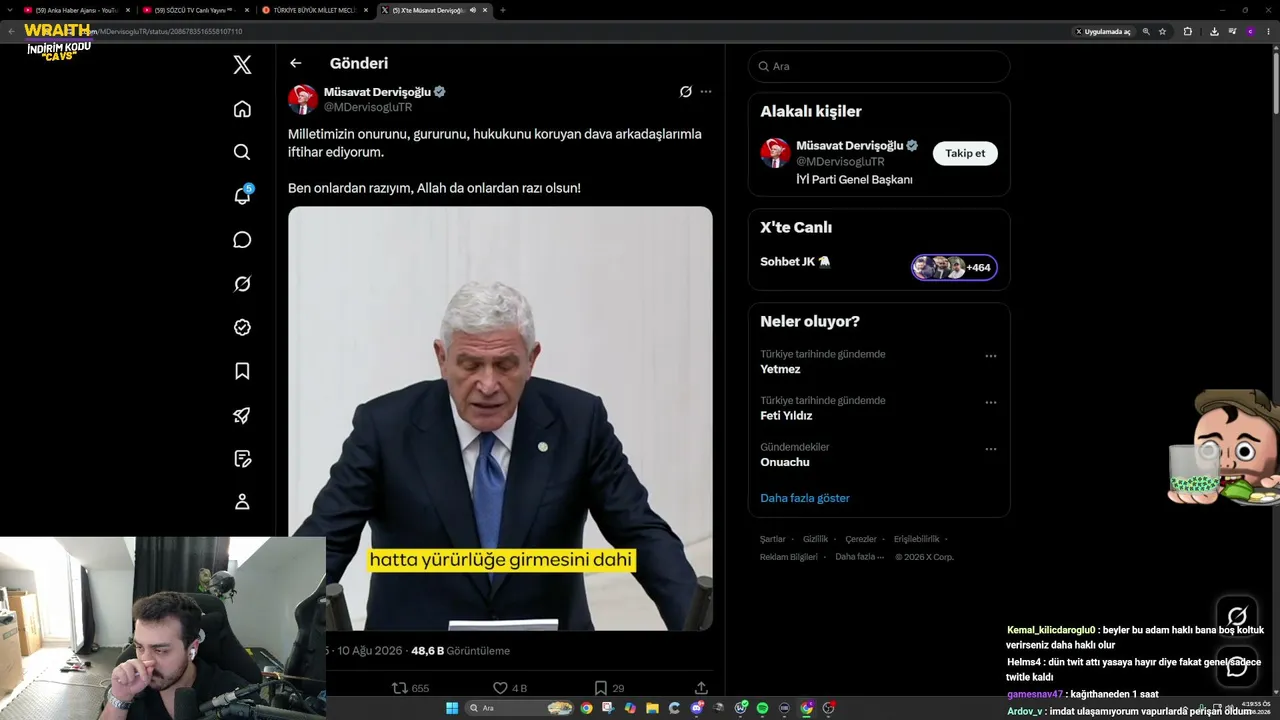The image size is (1280, 720).
Task: Open the Profile person icon
Action: [242, 502]
